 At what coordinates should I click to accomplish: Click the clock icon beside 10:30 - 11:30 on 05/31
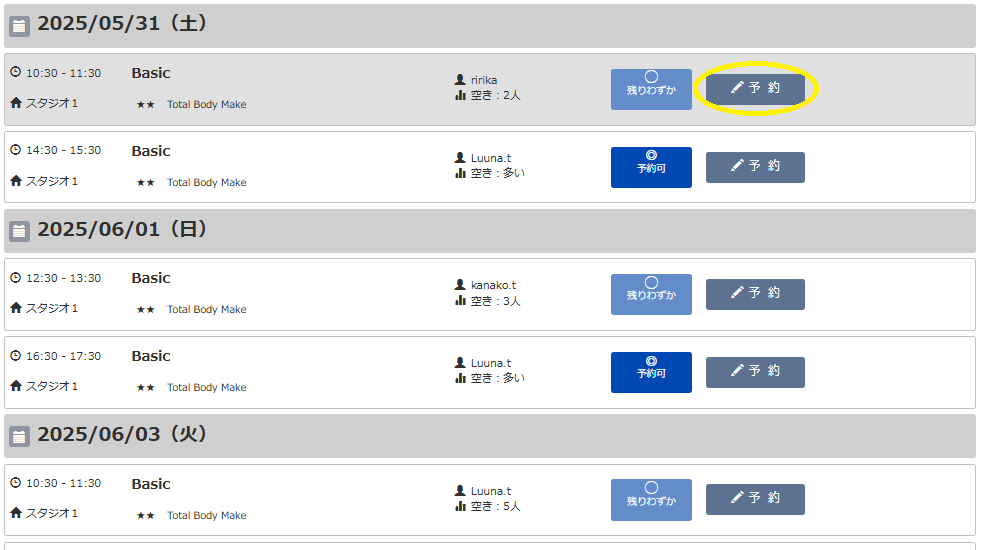coord(16,72)
